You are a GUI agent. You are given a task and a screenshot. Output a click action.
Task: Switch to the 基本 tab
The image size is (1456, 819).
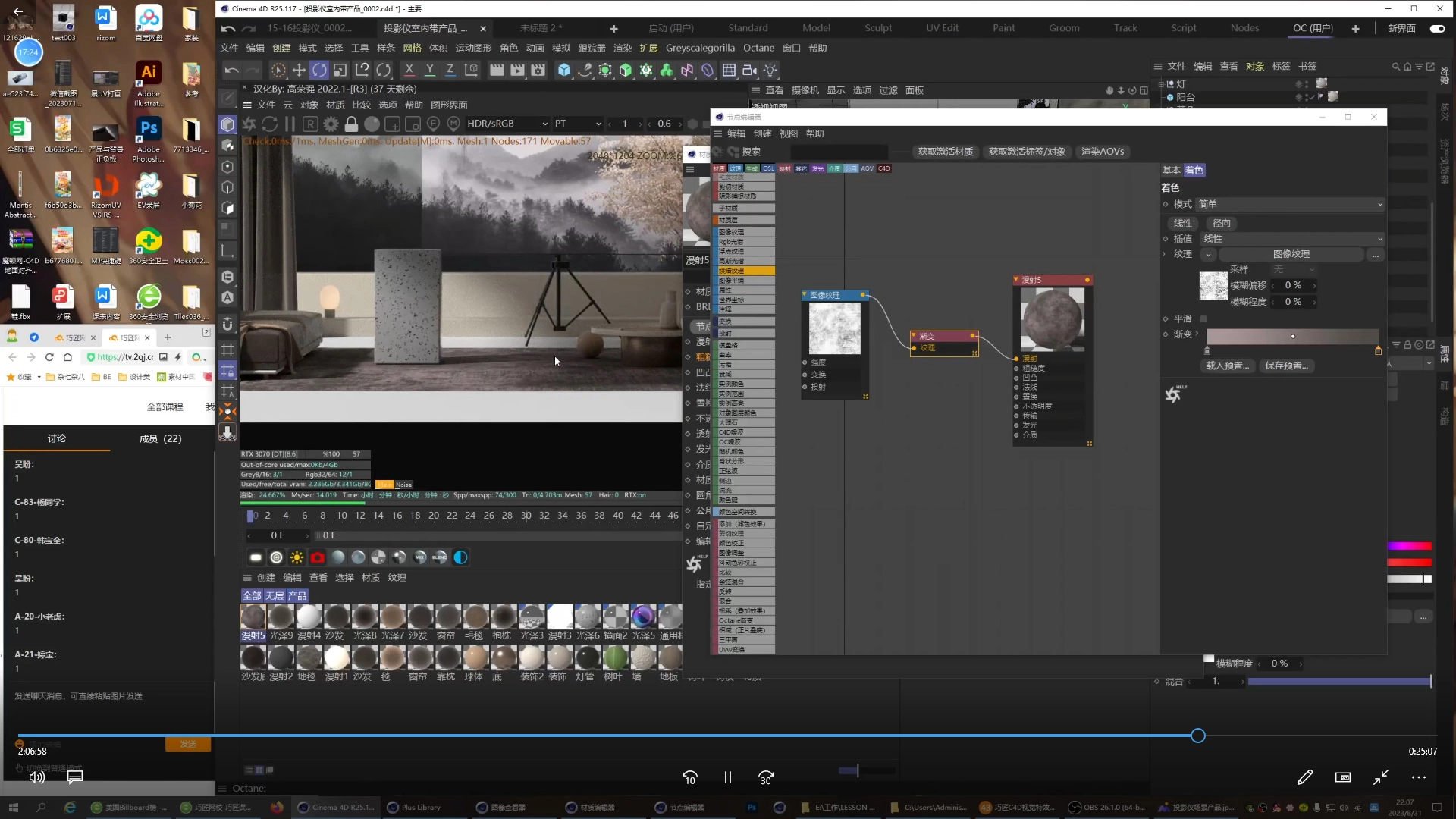(1171, 171)
